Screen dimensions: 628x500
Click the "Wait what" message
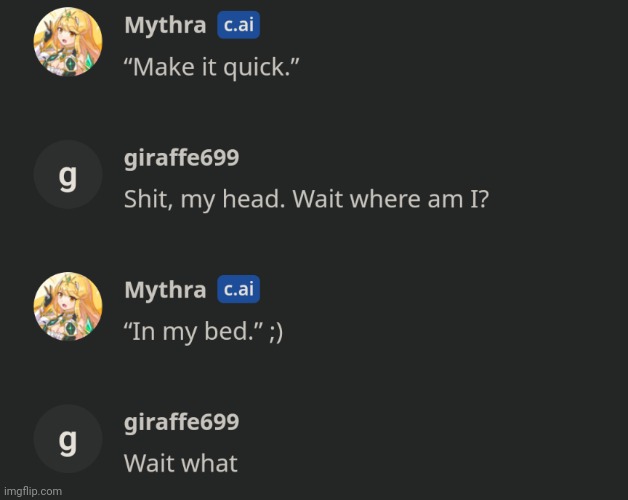tap(181, 463)
